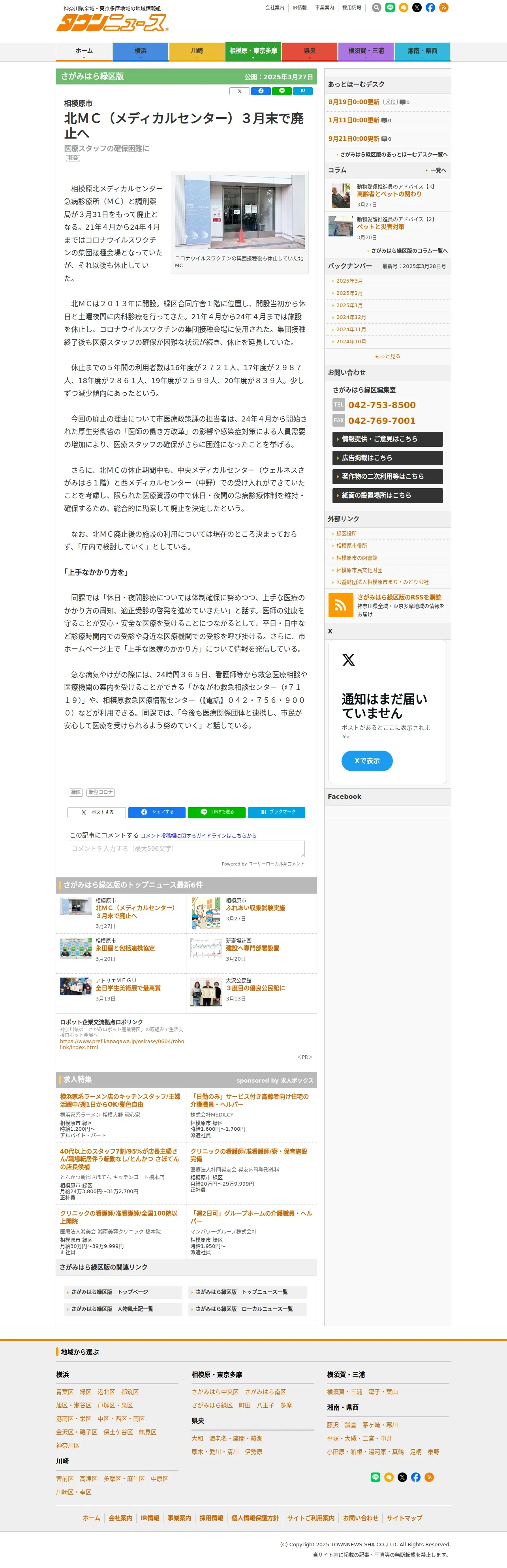Viewport: 507px width, 1568px height.
Task: Click the LINE icon in the header
Action: coord(390,8)
